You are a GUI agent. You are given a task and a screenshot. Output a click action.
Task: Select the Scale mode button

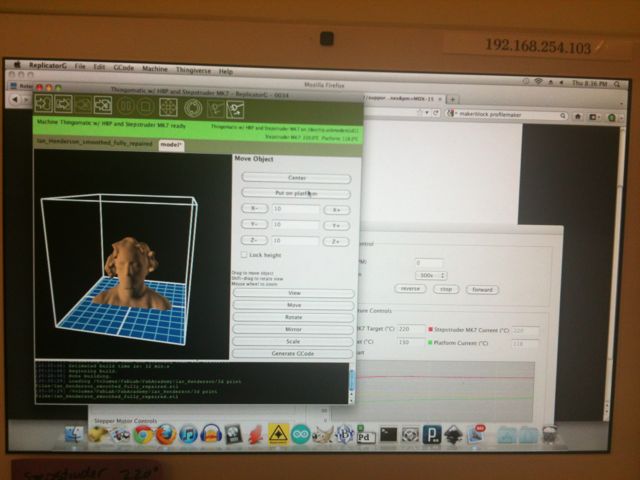pyautogui.click(x=293, y=341)
